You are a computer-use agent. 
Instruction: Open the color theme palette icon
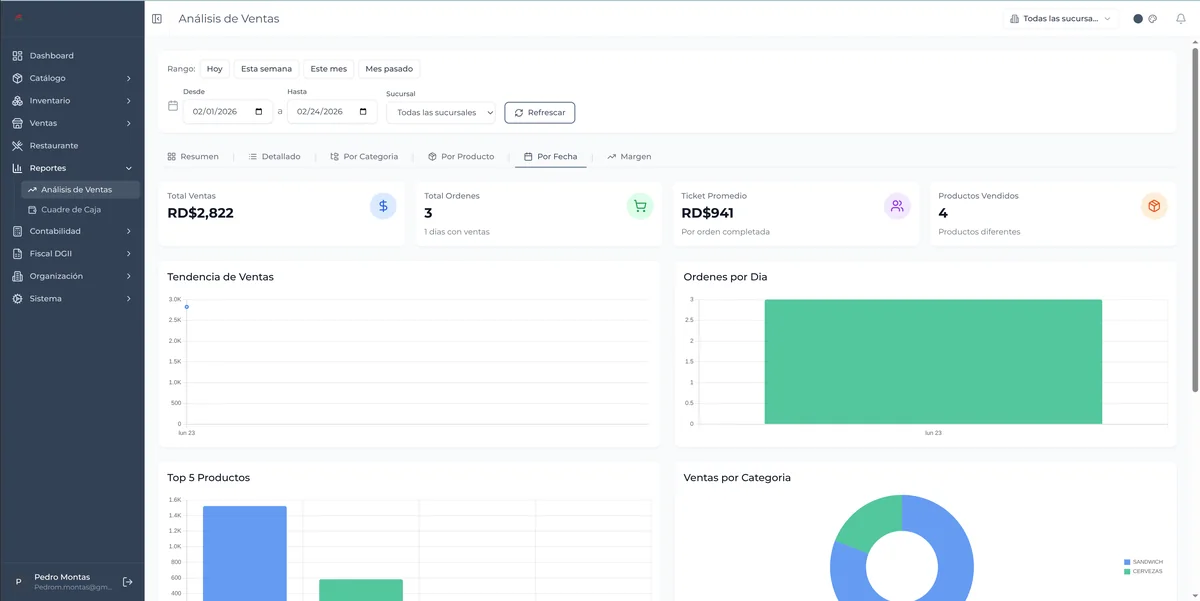pos(1152,19)
